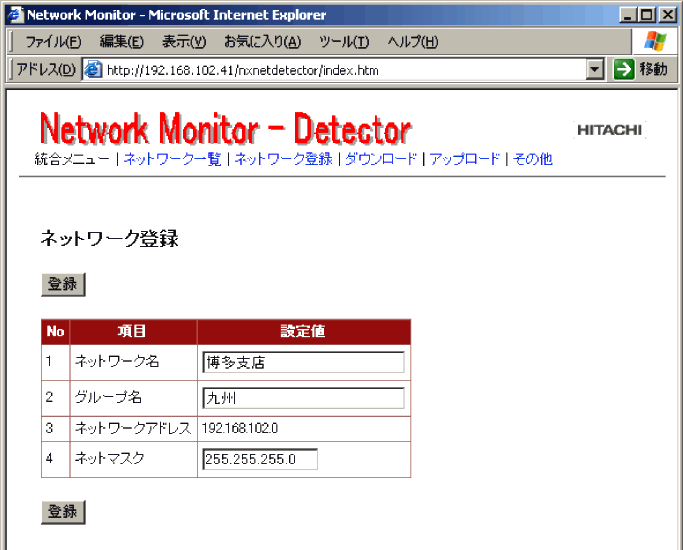The width and height of the screenshot is (683, 550).
Task: Click the ネットマスク row label
Action: [x=109, y=458]
